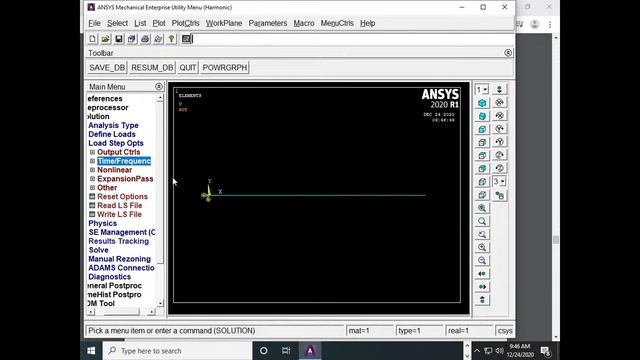Screen dimensions: 640x360
Task: Click the Windows taskbar search box
Action: click(178, 351)
